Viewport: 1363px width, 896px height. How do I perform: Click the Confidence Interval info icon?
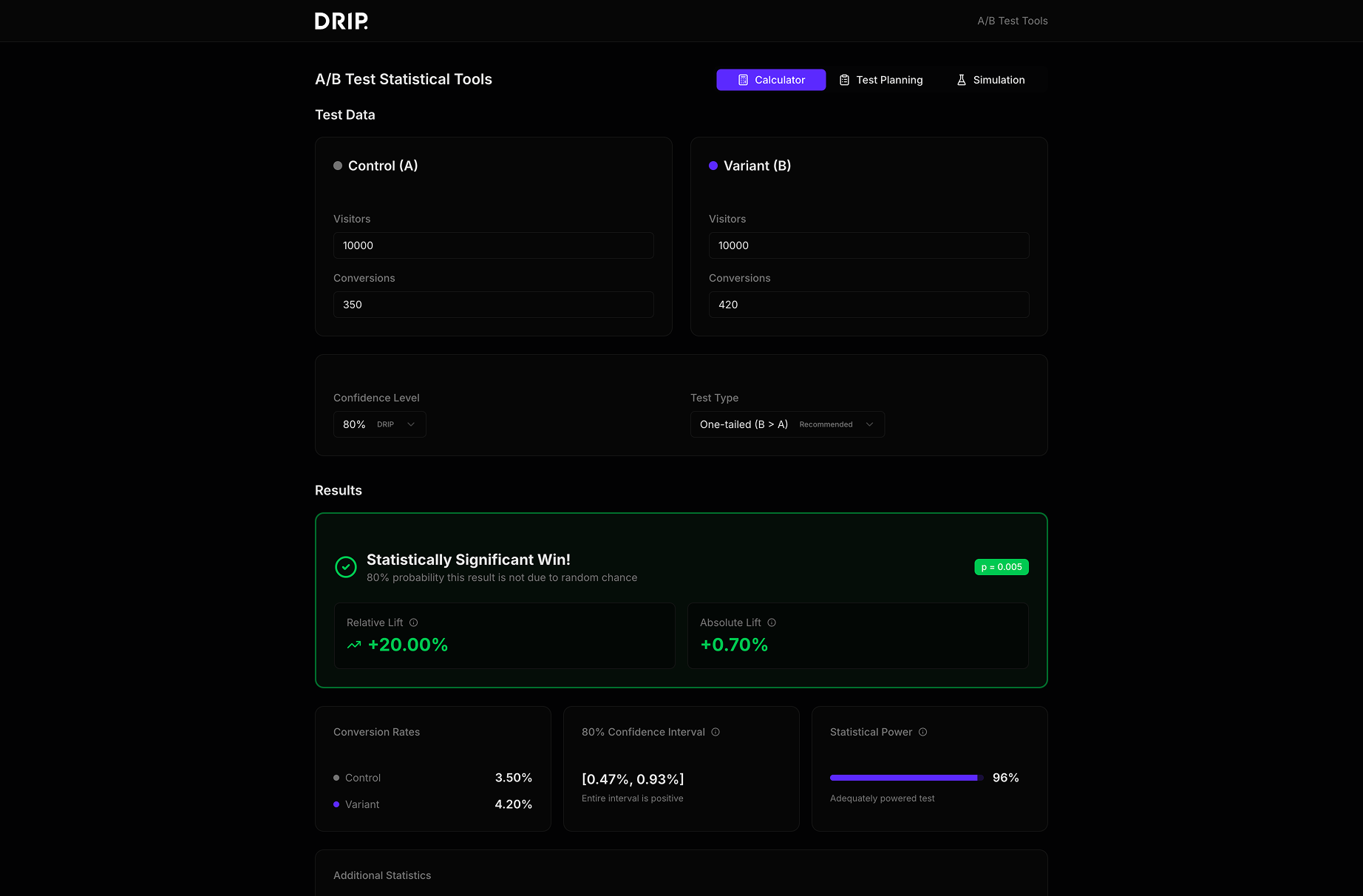pos(716,732)
